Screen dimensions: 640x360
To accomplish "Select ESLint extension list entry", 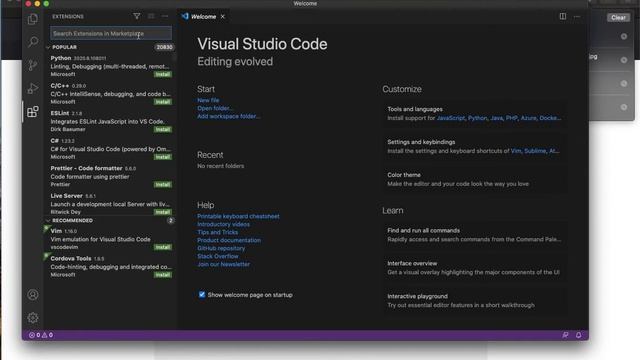I will coord(111,121).
